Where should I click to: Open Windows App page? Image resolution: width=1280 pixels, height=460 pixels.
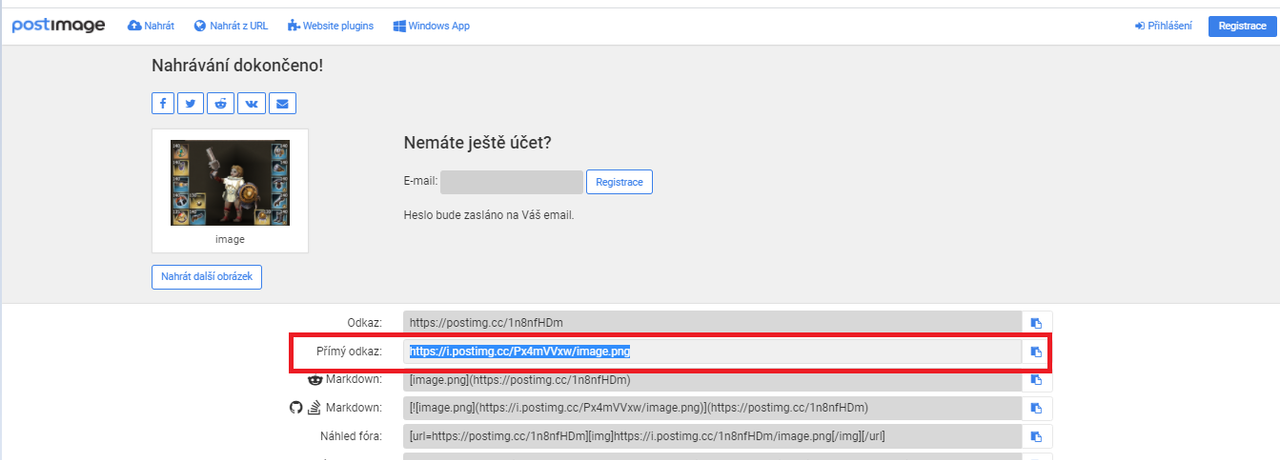(x=431, y=26)
